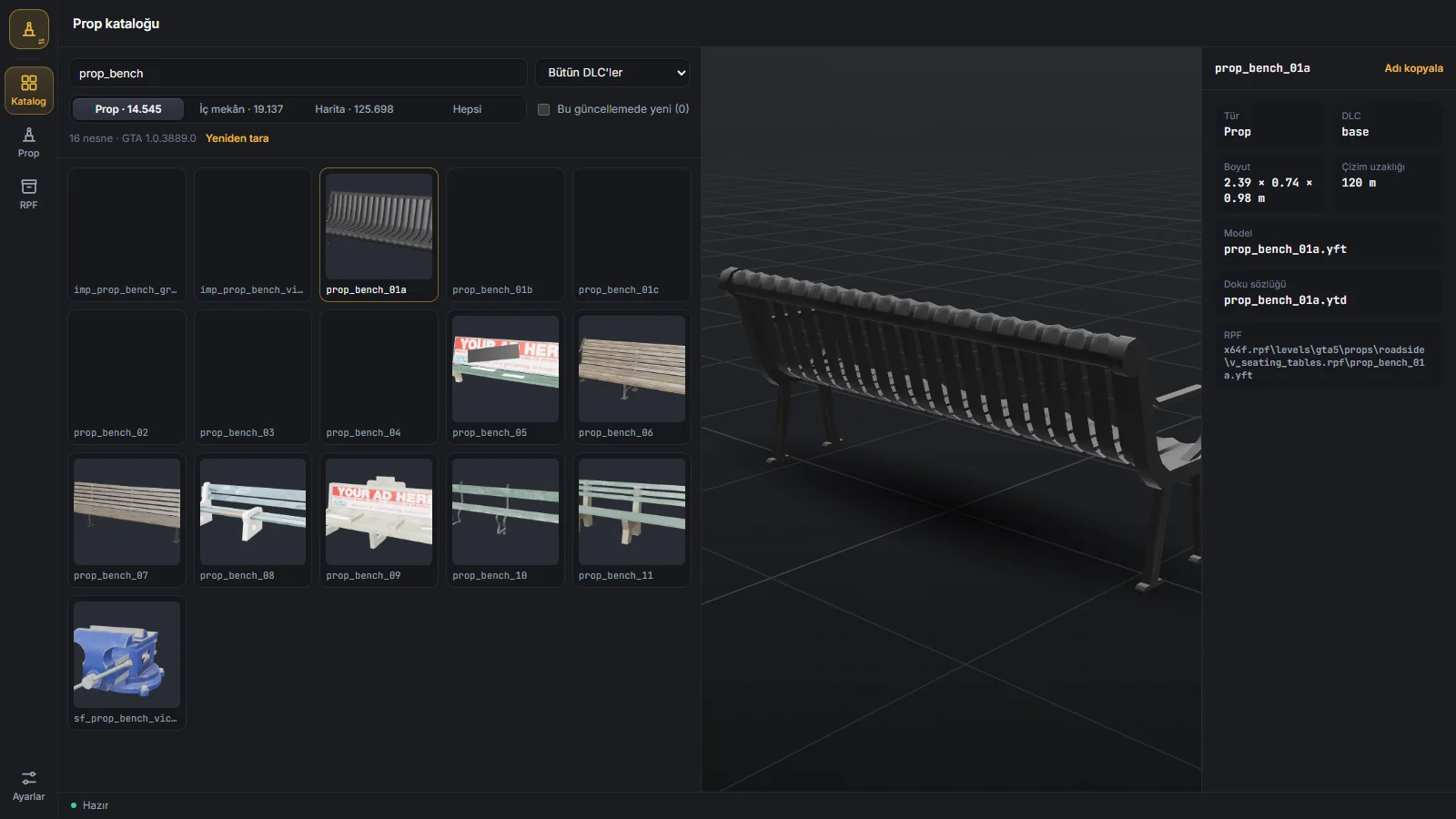
Task: Focus the prop_bench search field
Action: click(298, 73)
